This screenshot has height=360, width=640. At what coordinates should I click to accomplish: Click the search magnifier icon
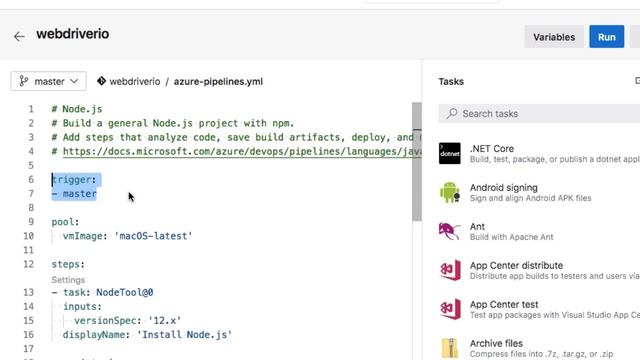(x=452, y=113)
